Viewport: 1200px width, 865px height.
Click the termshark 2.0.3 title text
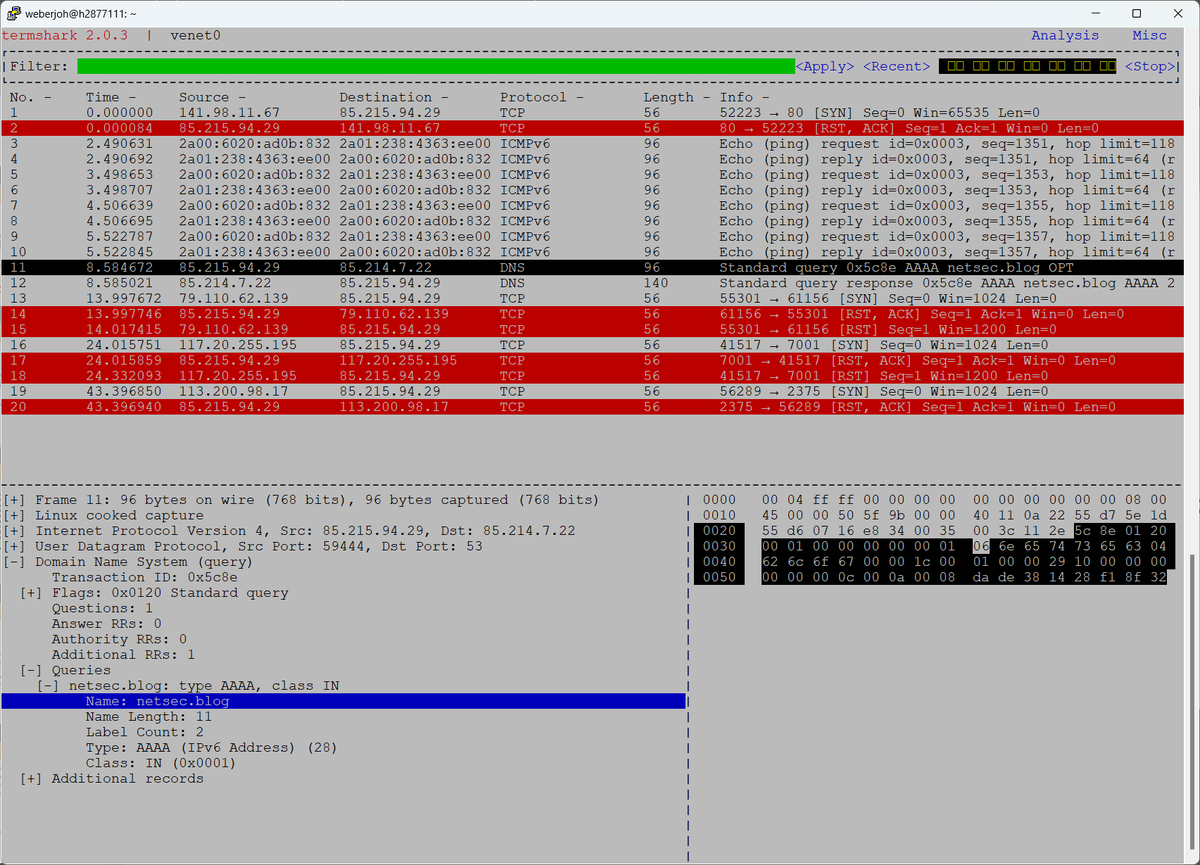(65, 35)
